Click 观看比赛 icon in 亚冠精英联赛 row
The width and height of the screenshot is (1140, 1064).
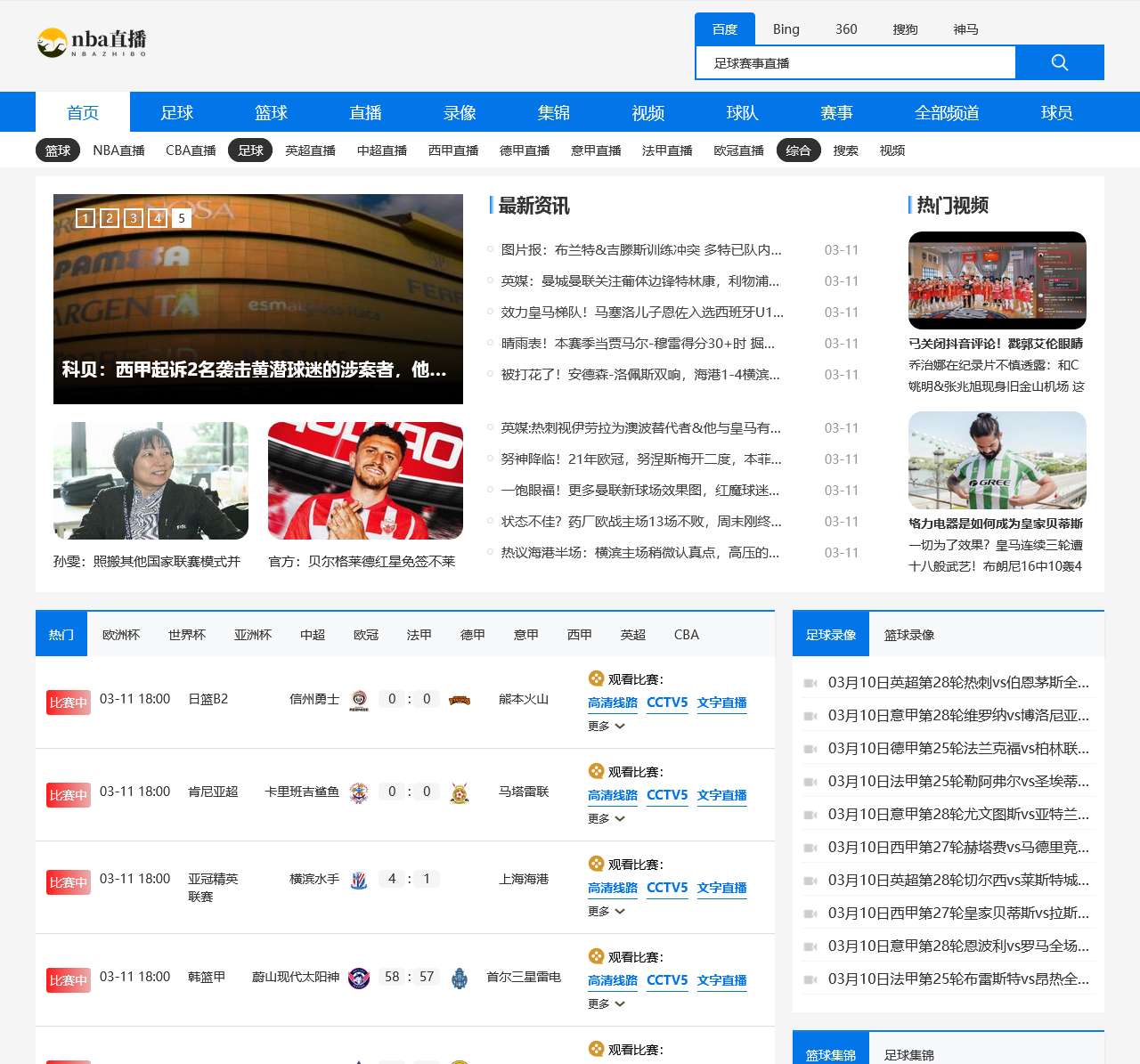click(596, 864)
